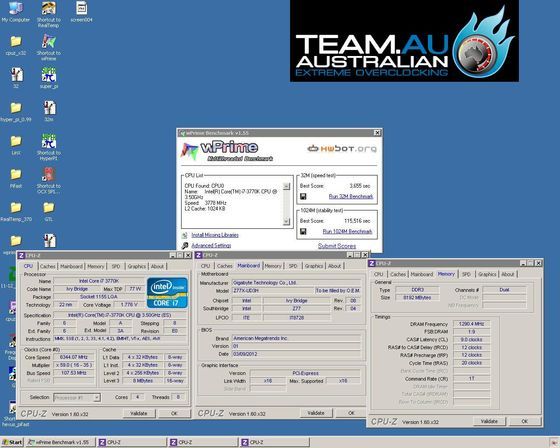Select Graphics tab in middle CPU-Z window
This screenshot has width=560, height=448.
click(314, 266)
